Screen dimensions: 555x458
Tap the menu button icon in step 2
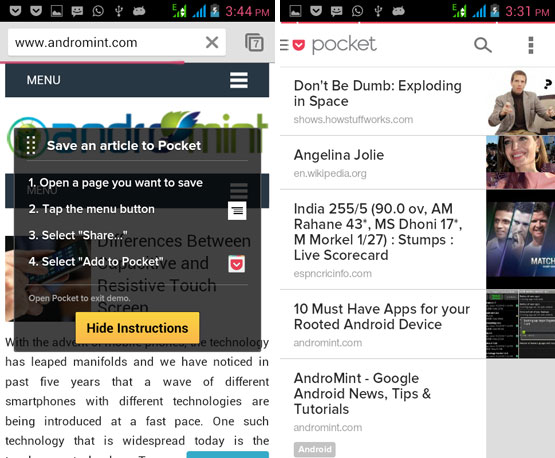pos(237,211)
